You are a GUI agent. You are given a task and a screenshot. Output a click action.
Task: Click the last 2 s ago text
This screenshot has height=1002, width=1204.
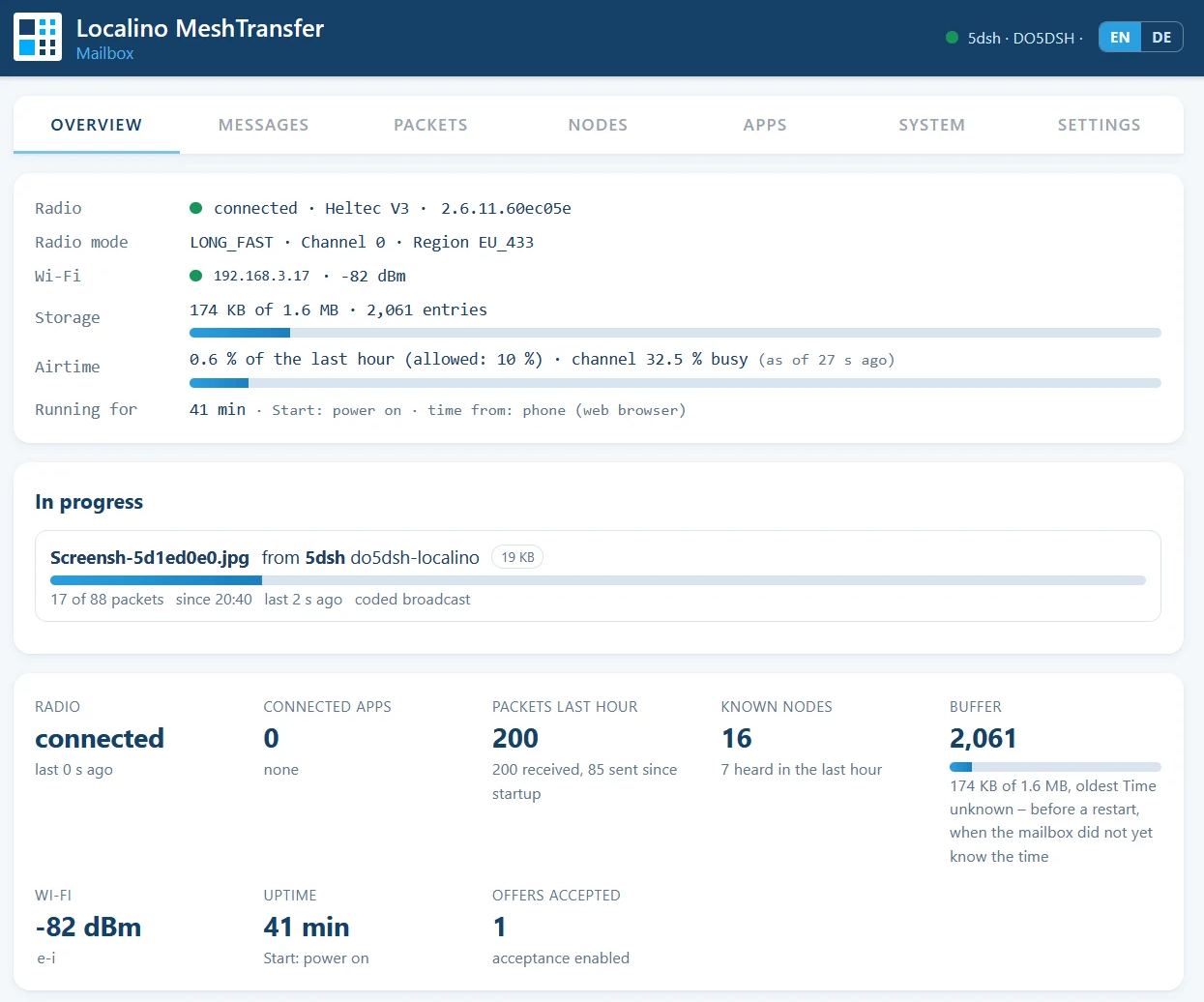pos(303,600)
